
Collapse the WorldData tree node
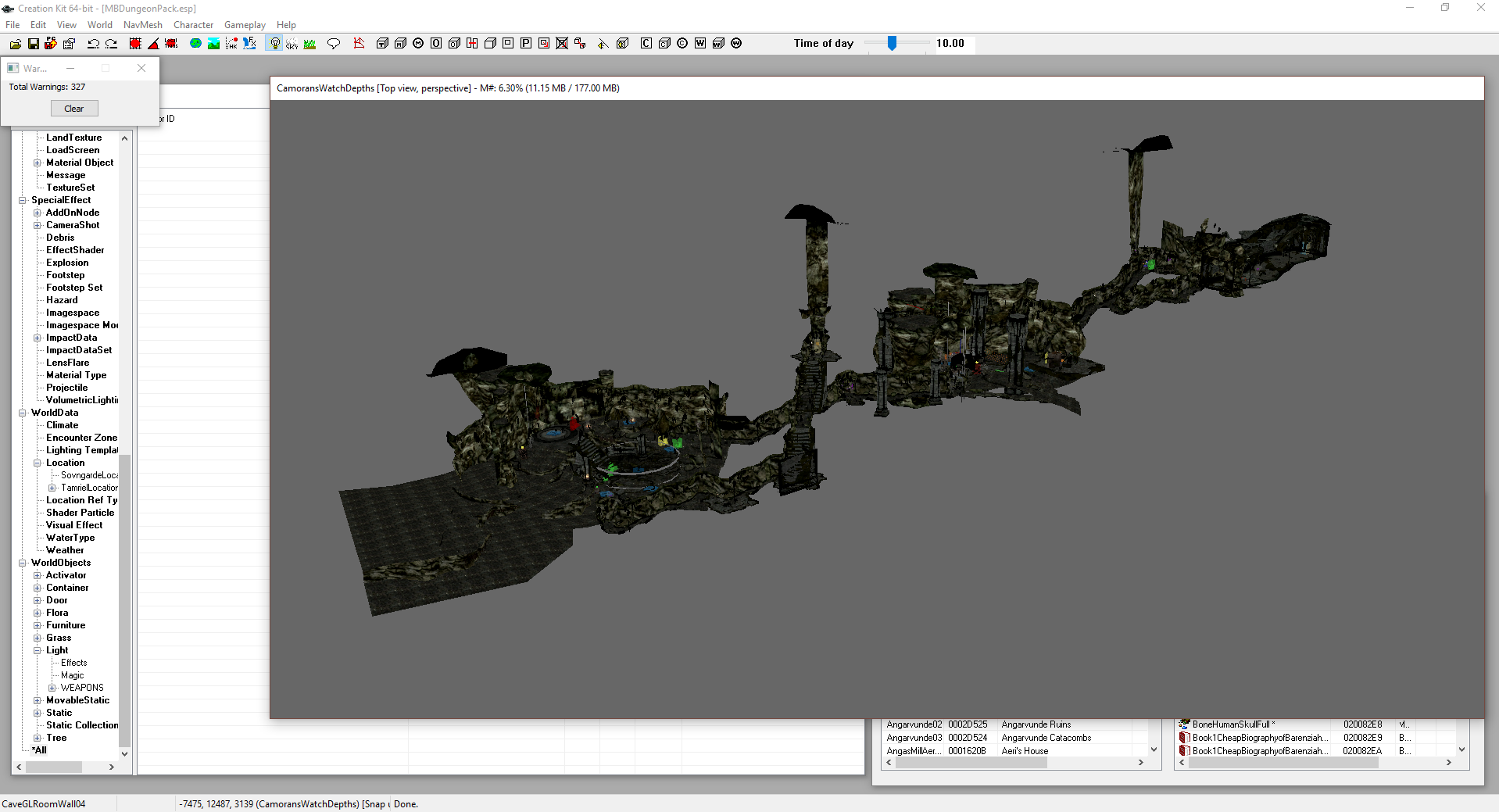[x=23, y=413]
